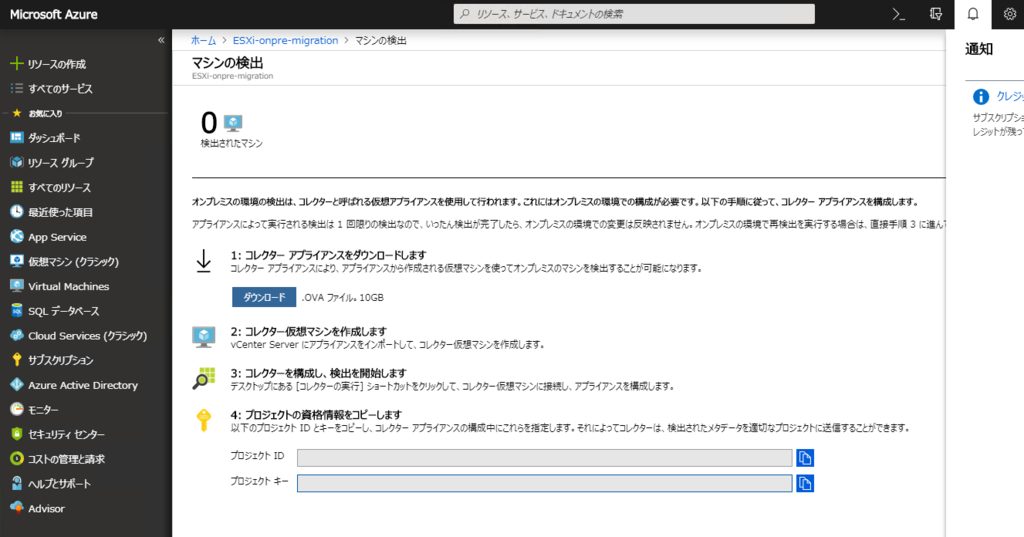Screen dimensions: 1024x537
Task: Select サブスクリプション menu label
Action: [x=61, y=360]
